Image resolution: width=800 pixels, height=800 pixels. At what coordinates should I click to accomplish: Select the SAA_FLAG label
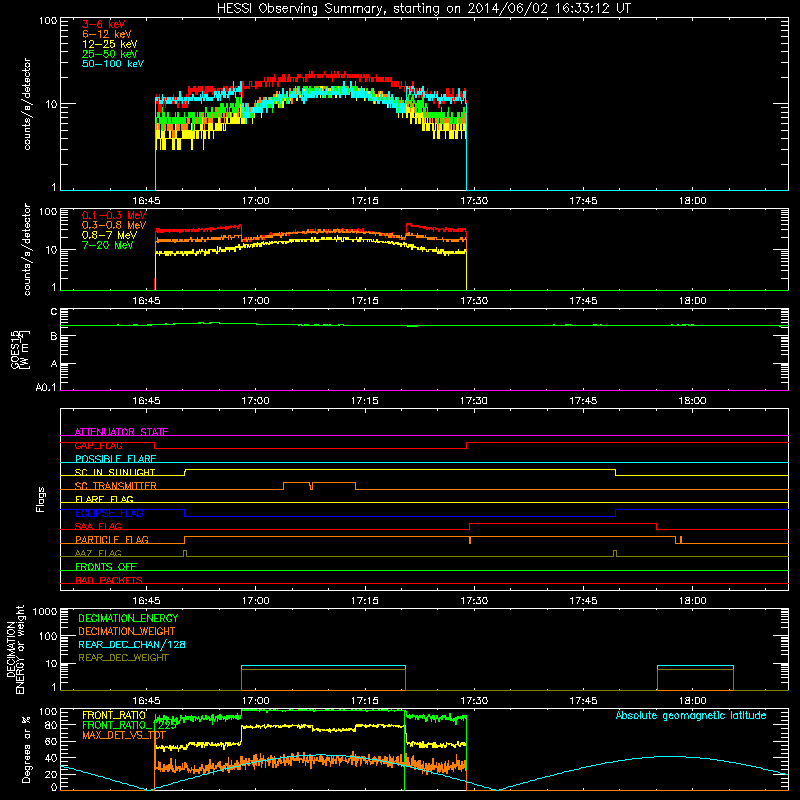point(98,527)
